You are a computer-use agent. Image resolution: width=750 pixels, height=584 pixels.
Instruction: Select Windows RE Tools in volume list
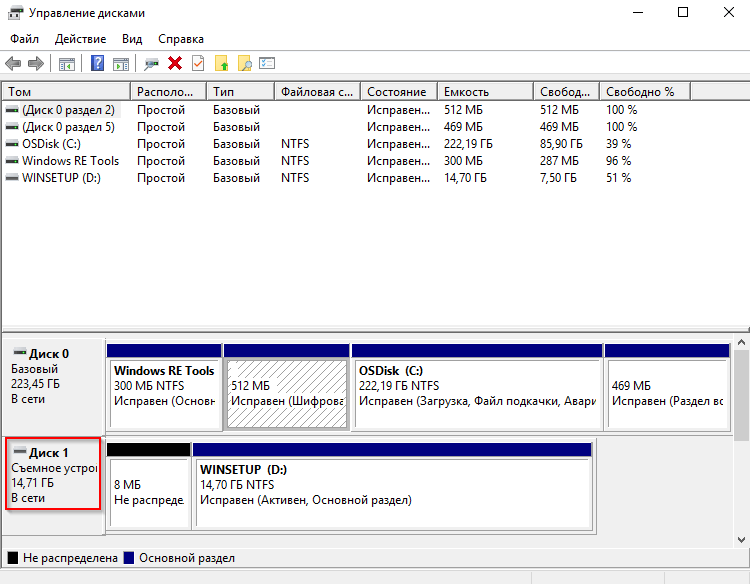[x=70, y=161]
